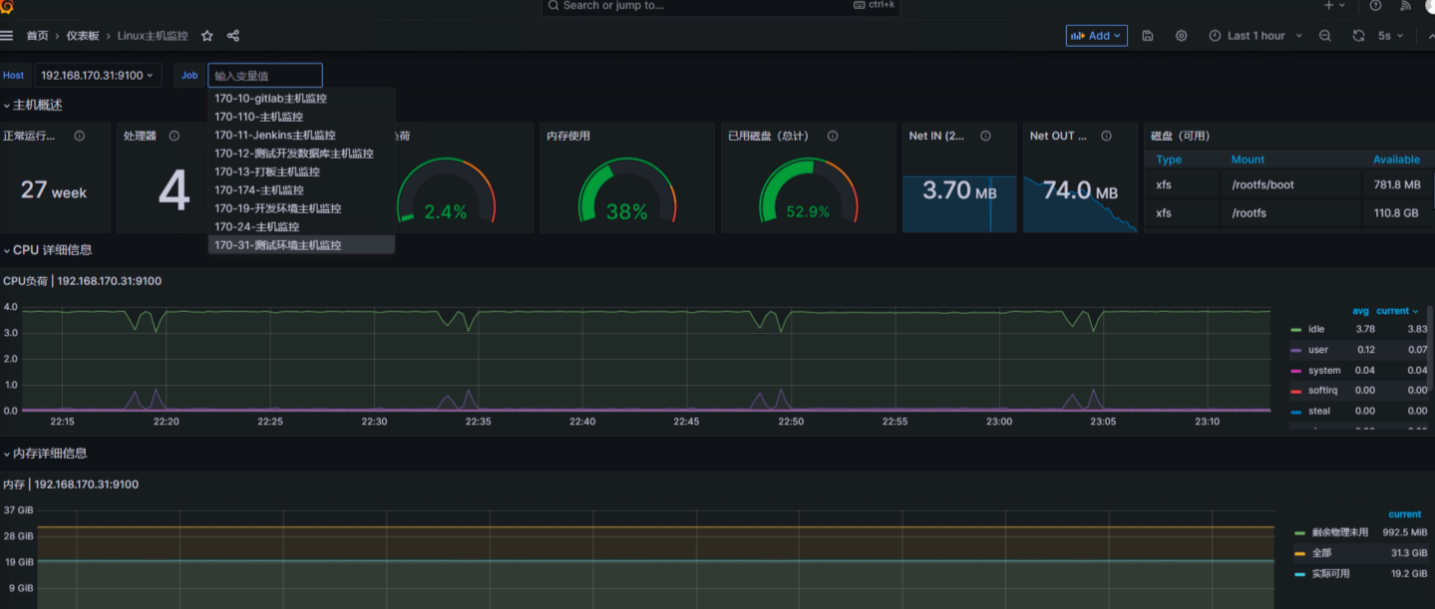Zoom out the time range
1435x609 pixels.
(1325, 36)
